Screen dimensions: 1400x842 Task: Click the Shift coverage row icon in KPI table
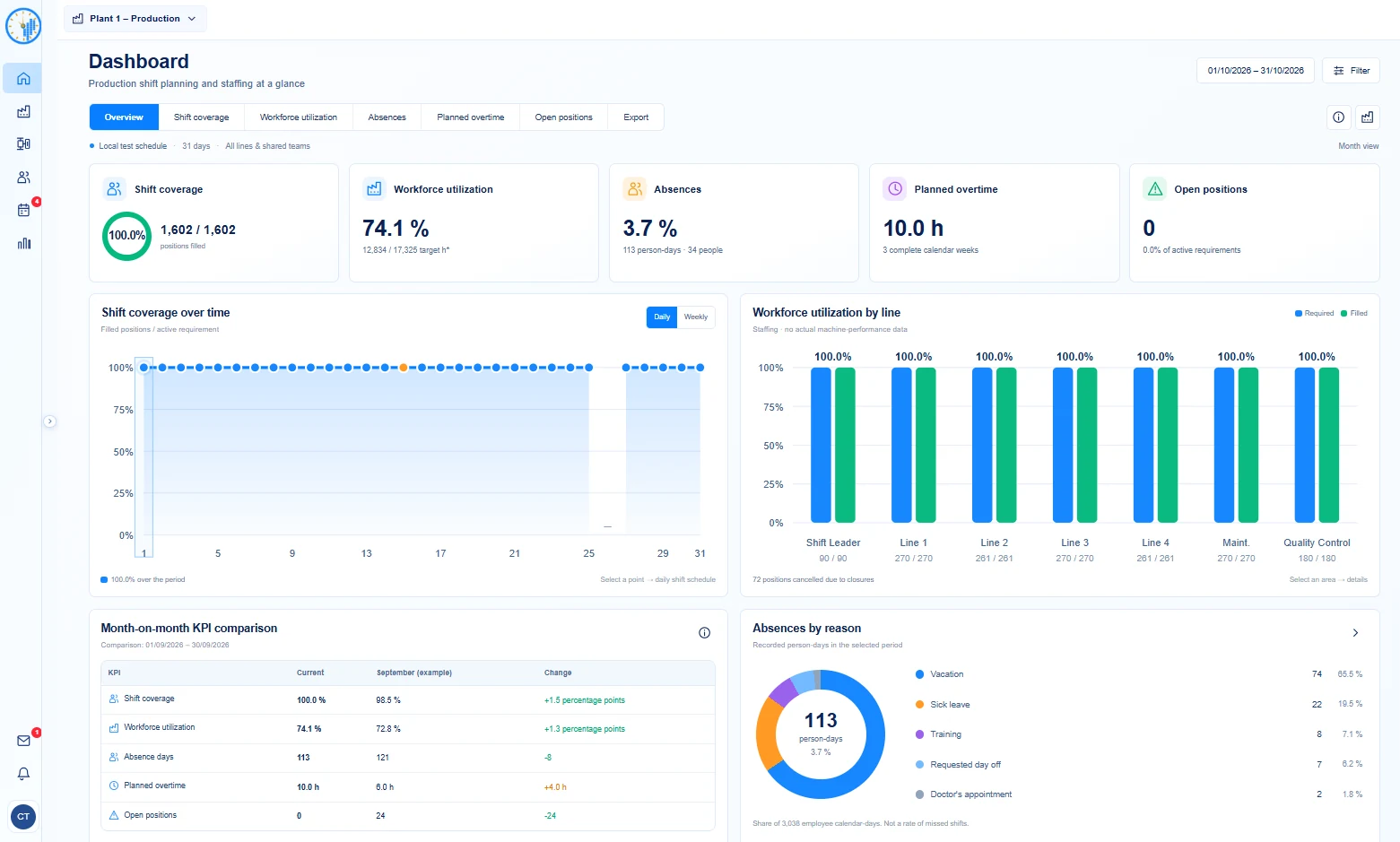pyautogui.click(x=114, y=699)
